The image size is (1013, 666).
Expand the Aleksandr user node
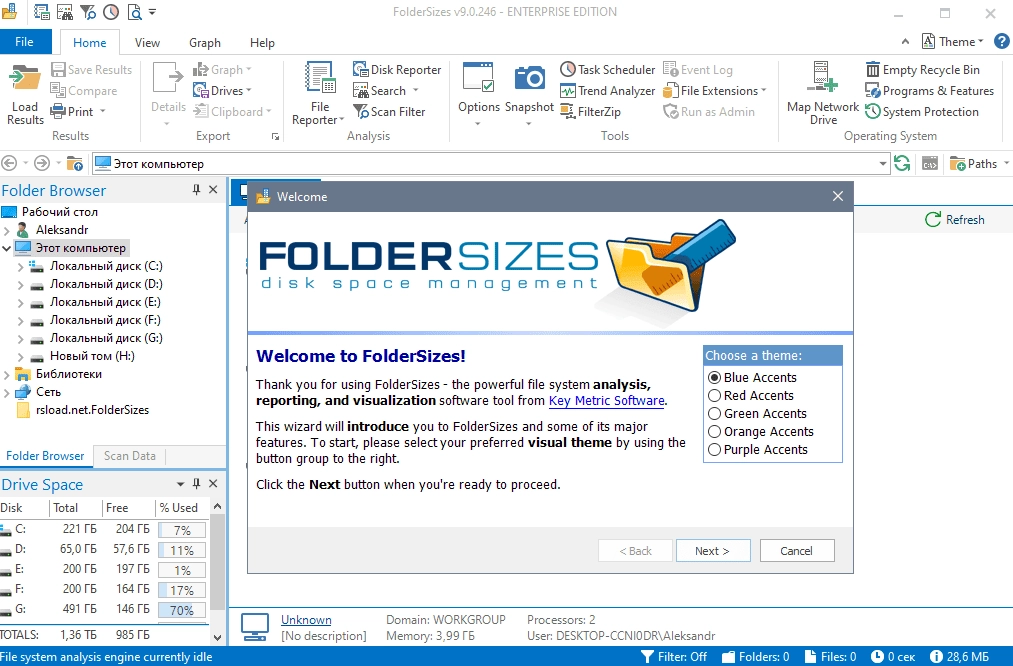pos(6,230)
